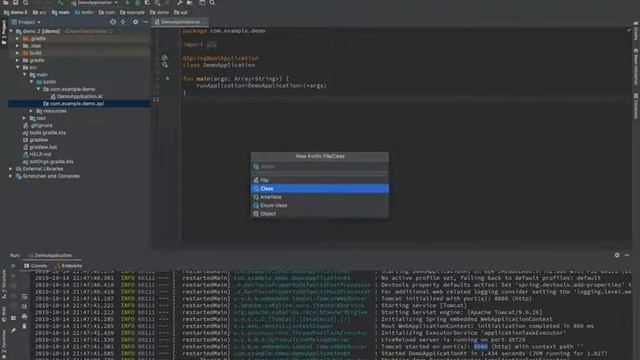Click the Open folder icon in main toolbar
The image size is (640, 360).
tap(6, 2)
